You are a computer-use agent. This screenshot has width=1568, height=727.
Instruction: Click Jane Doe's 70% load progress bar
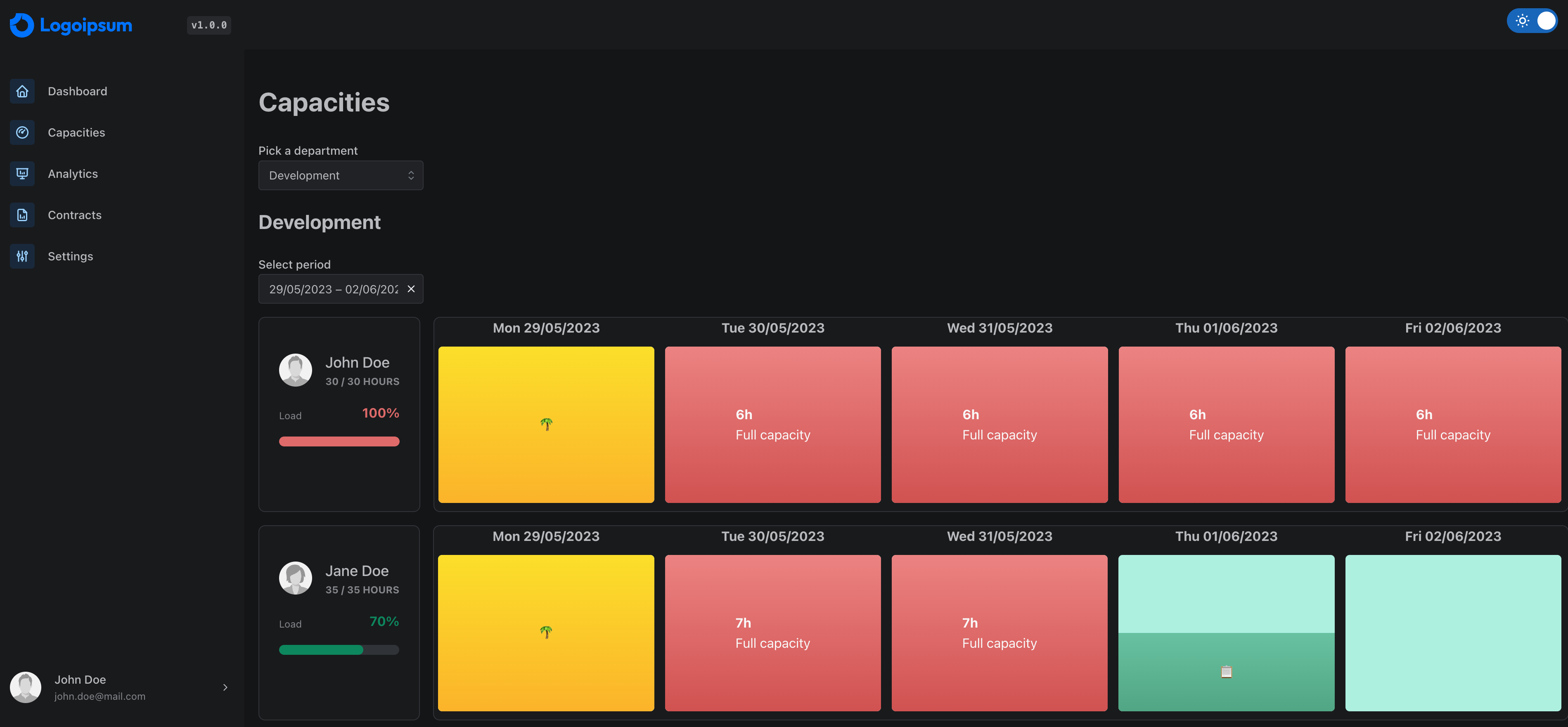pyautogui.click(x=339, y=650)
